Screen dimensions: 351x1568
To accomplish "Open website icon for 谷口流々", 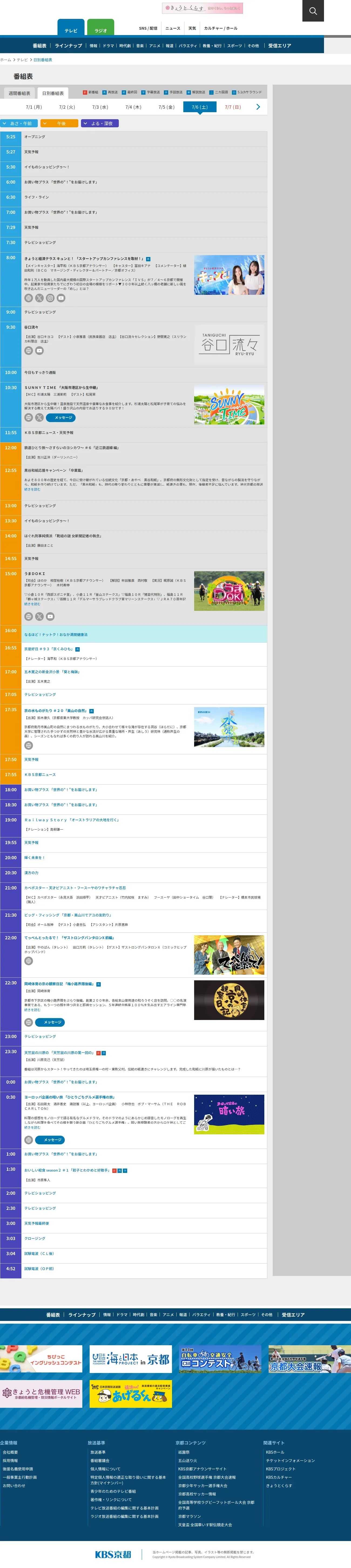I will (29, 351).
